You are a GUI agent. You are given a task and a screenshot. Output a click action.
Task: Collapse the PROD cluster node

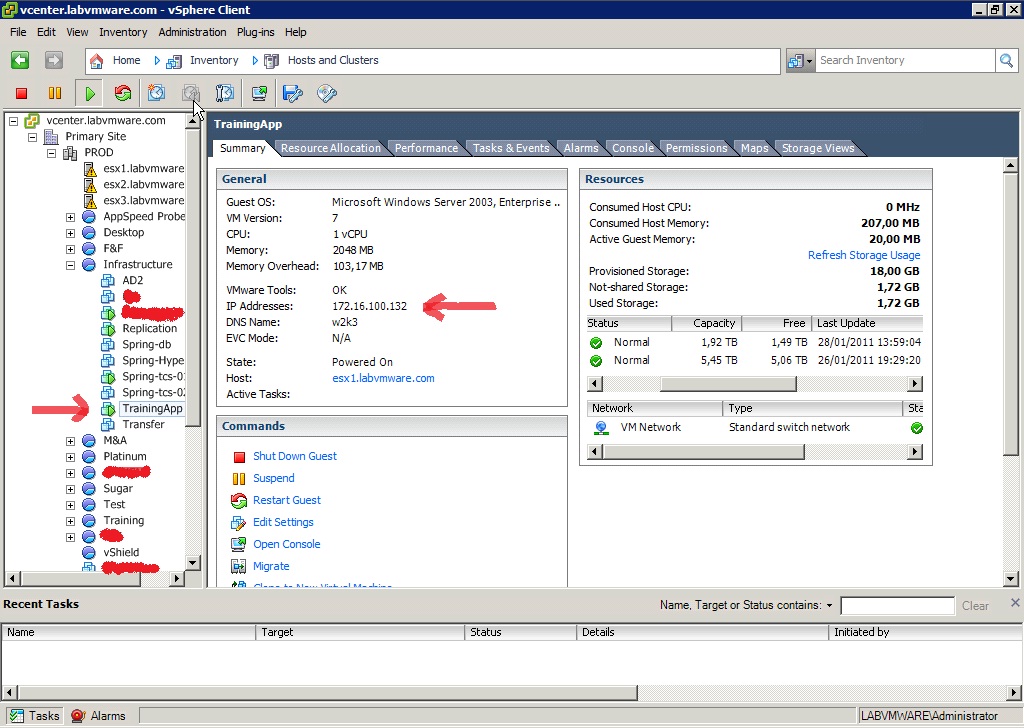pyautogui.click(x=51, y=153)
